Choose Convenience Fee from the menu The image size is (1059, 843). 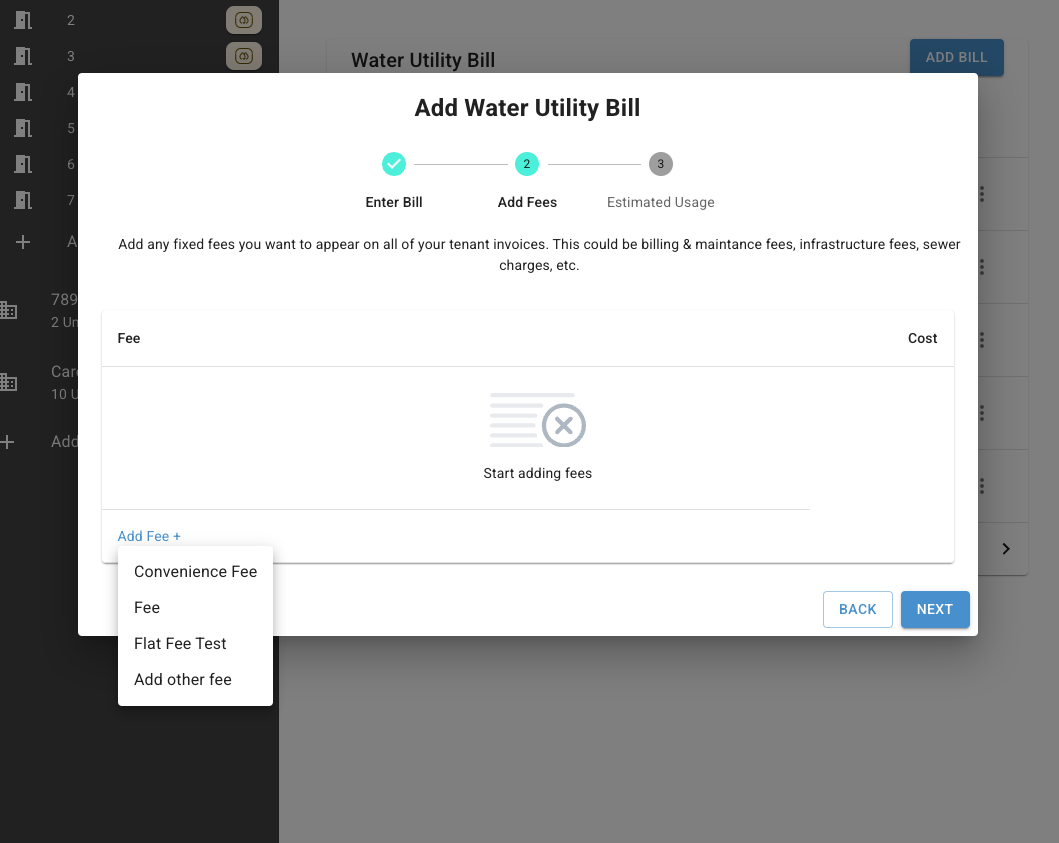[195, 572]
